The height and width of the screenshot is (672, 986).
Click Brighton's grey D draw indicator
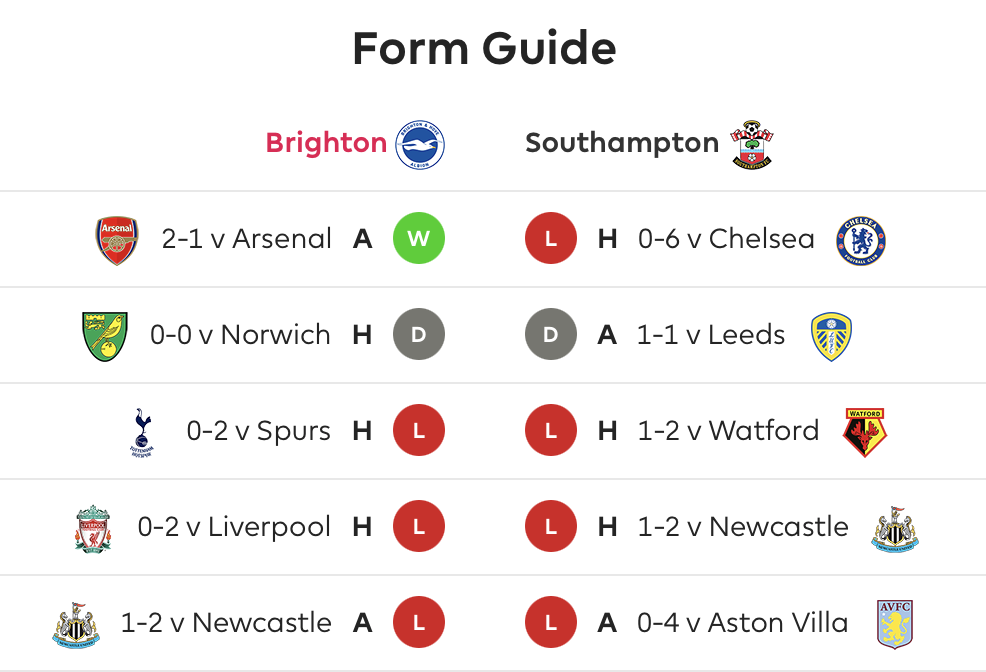click(x=419, y=334)
